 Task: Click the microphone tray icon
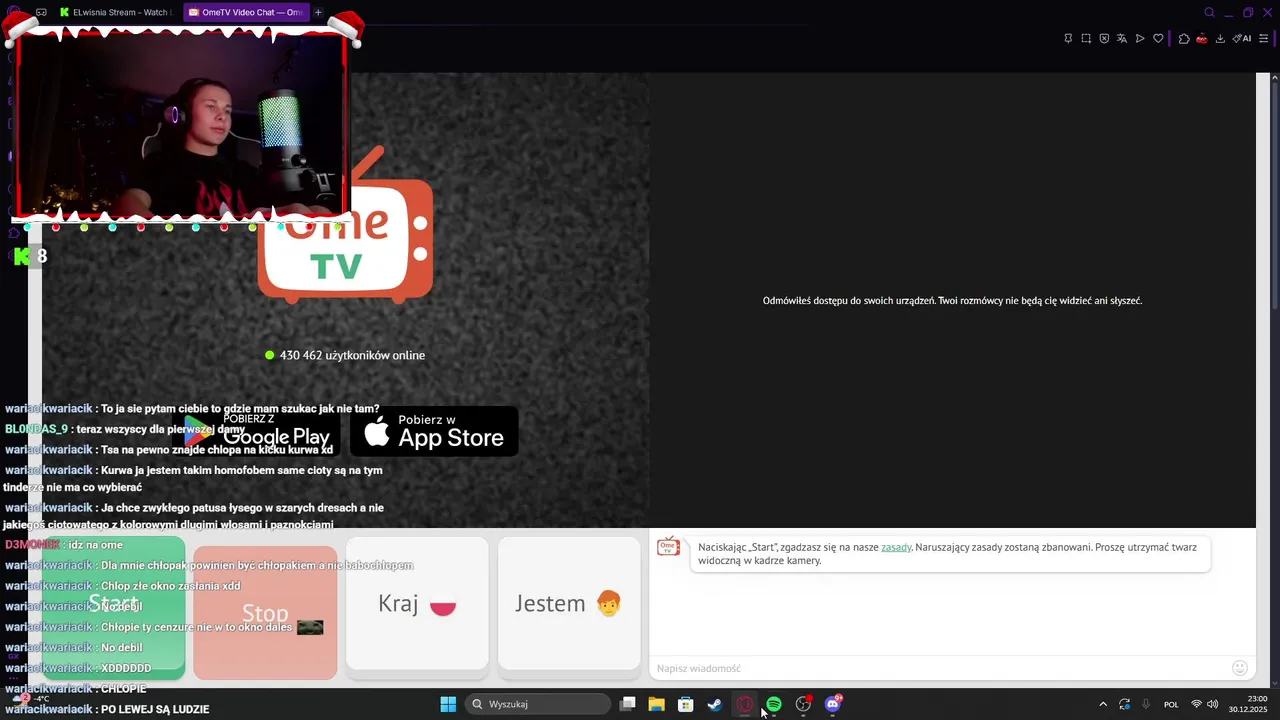(x=1146, y=704)
